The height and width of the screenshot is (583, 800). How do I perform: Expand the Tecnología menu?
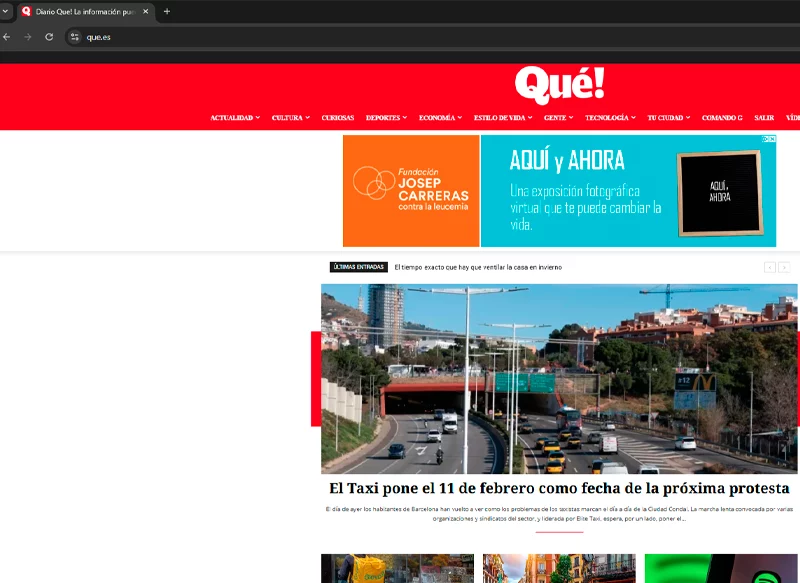[x=610, y=118]
